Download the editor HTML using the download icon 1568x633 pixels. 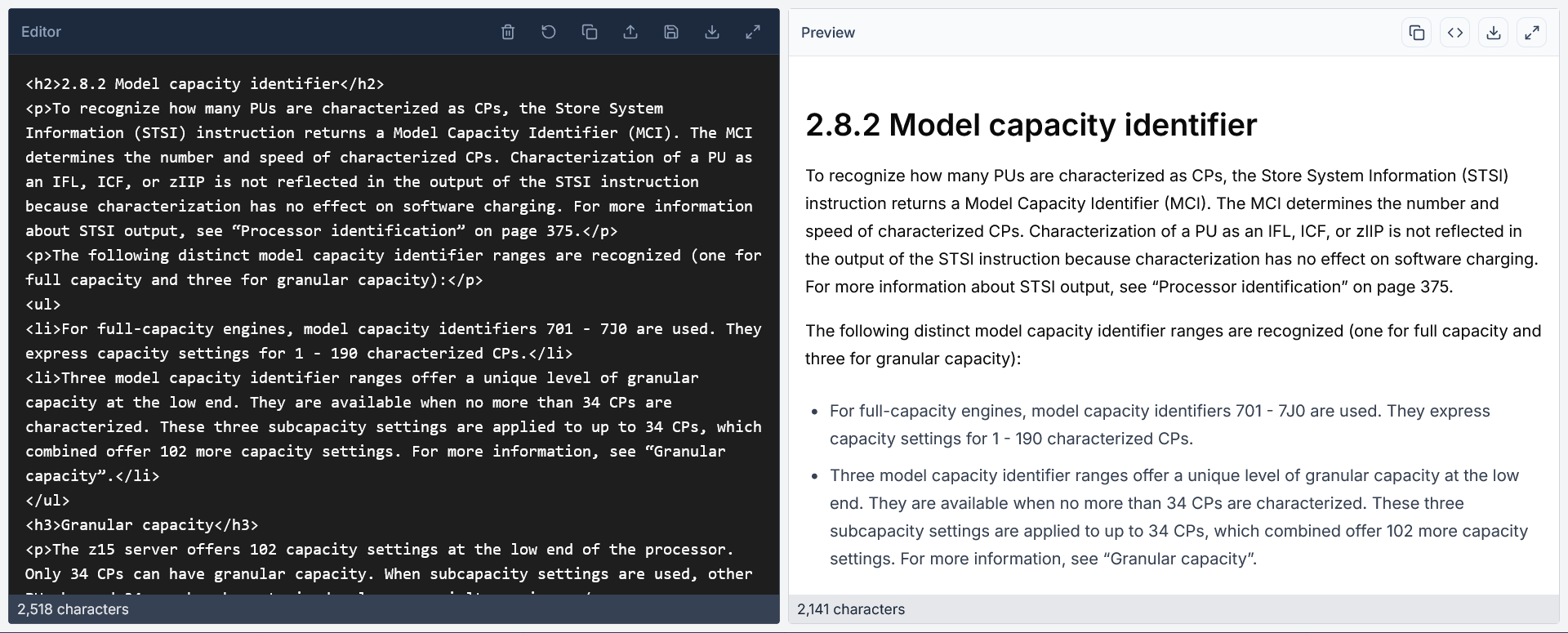712,32
